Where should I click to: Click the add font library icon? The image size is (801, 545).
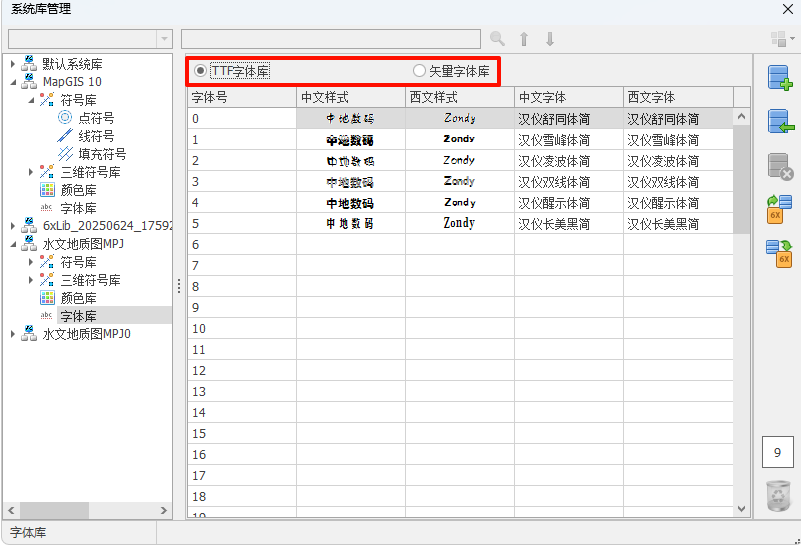click(x=779, y=78)
